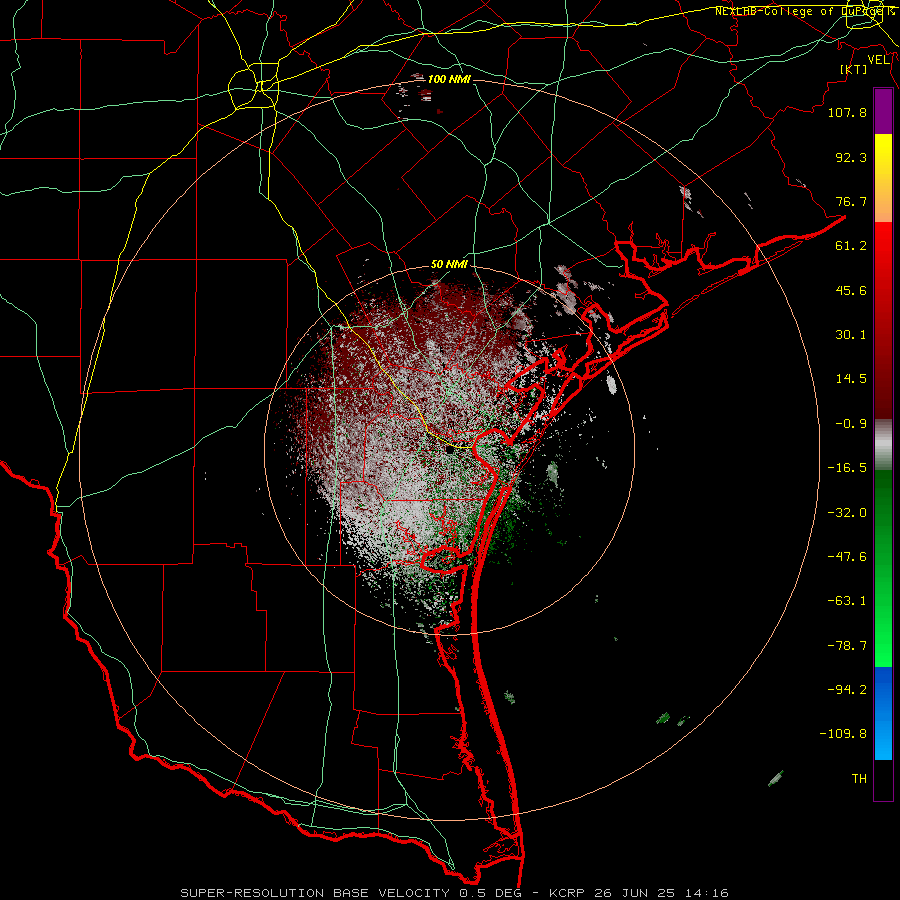
Task: Click the bright green segment of the color bar
Action: coord(883,620)
